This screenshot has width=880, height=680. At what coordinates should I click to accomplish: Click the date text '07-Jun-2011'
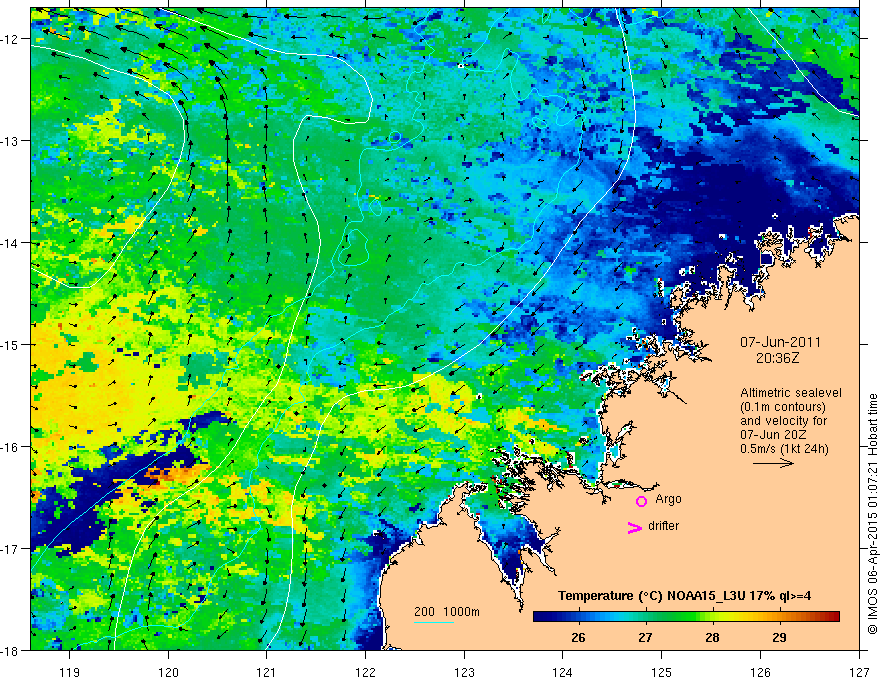click(780, 342)
